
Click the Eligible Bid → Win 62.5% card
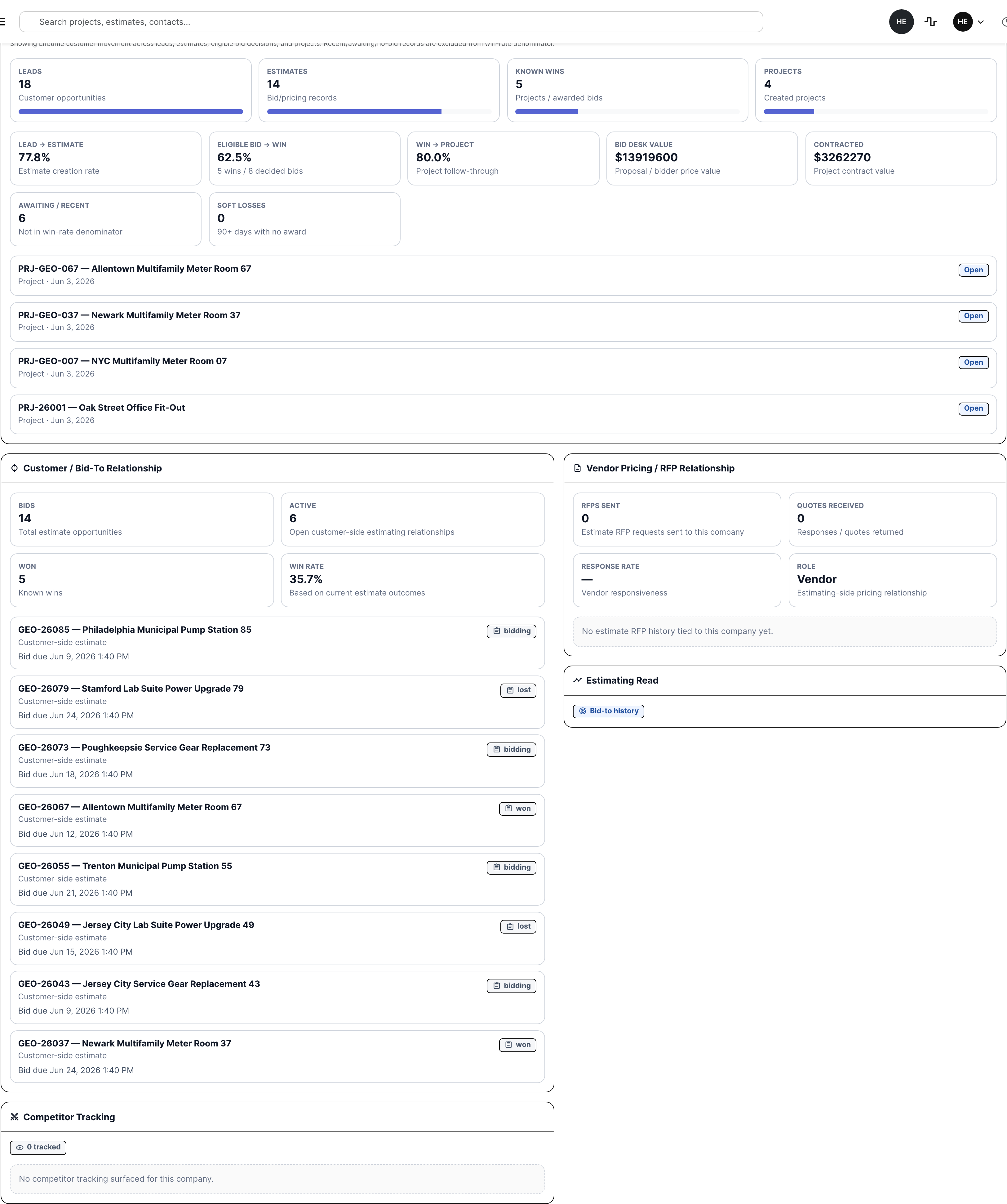click(304, 158)
